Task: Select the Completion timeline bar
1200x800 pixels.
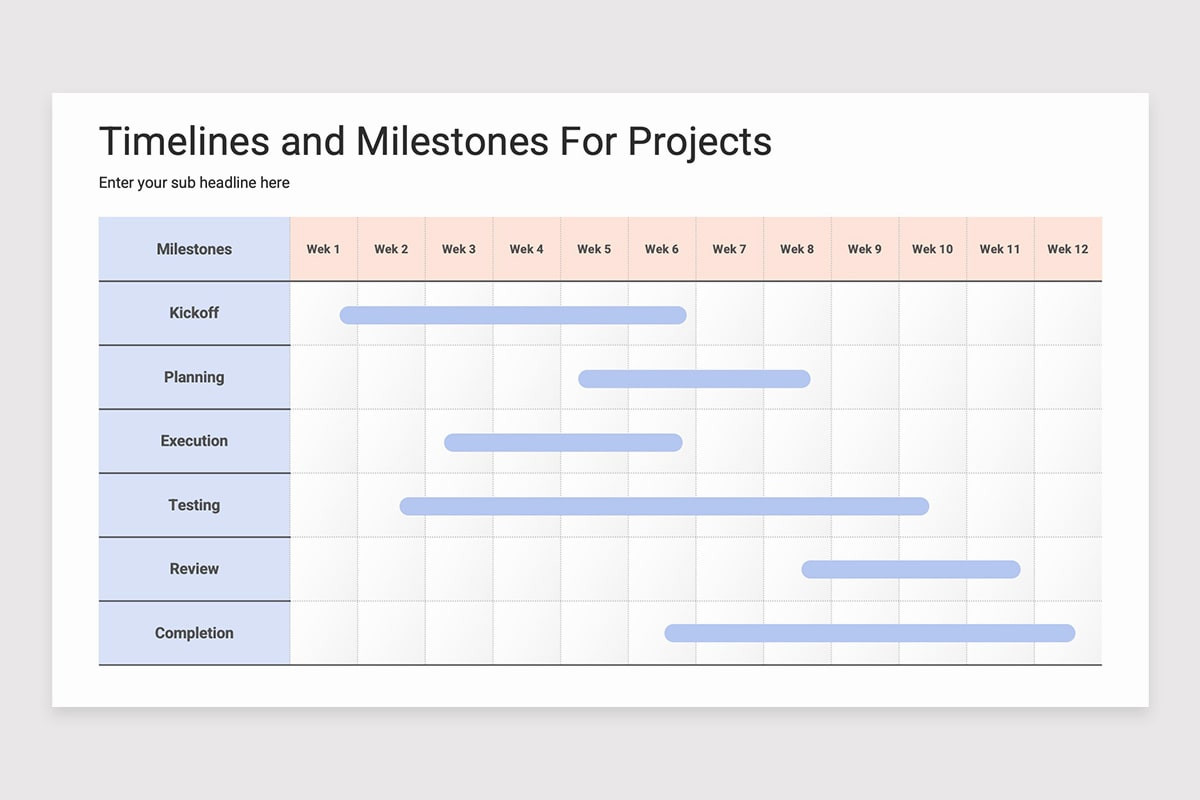Action: pyautogui.click(x=870, y=633)
